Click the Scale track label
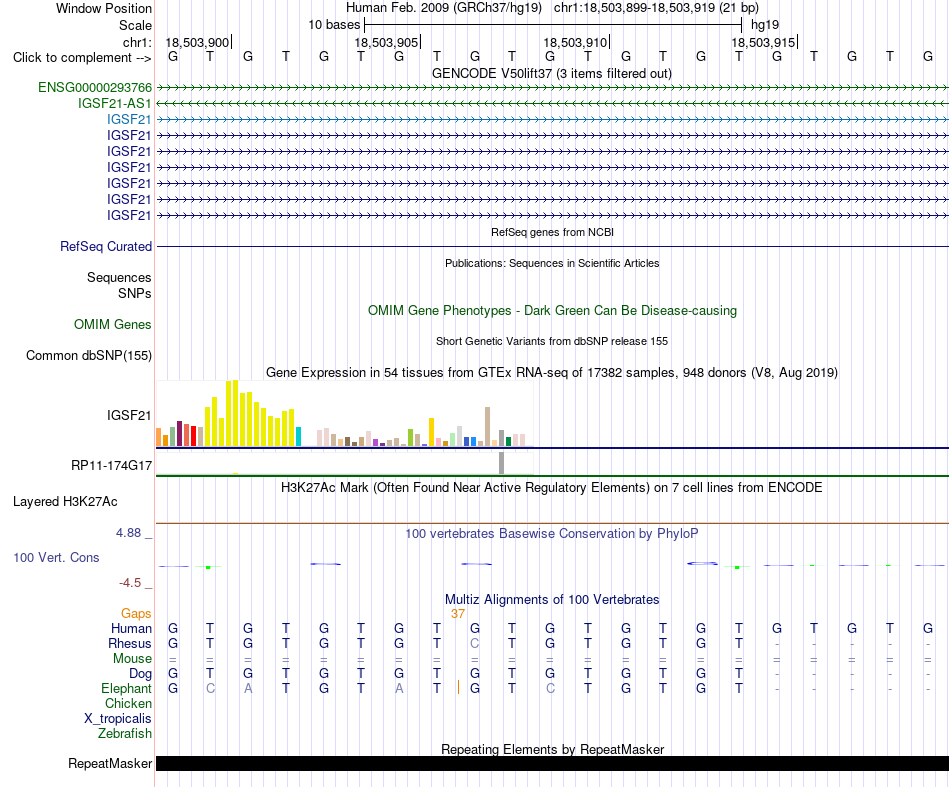Viewport: 950px width, 787px height. click(x=135, y=25)
